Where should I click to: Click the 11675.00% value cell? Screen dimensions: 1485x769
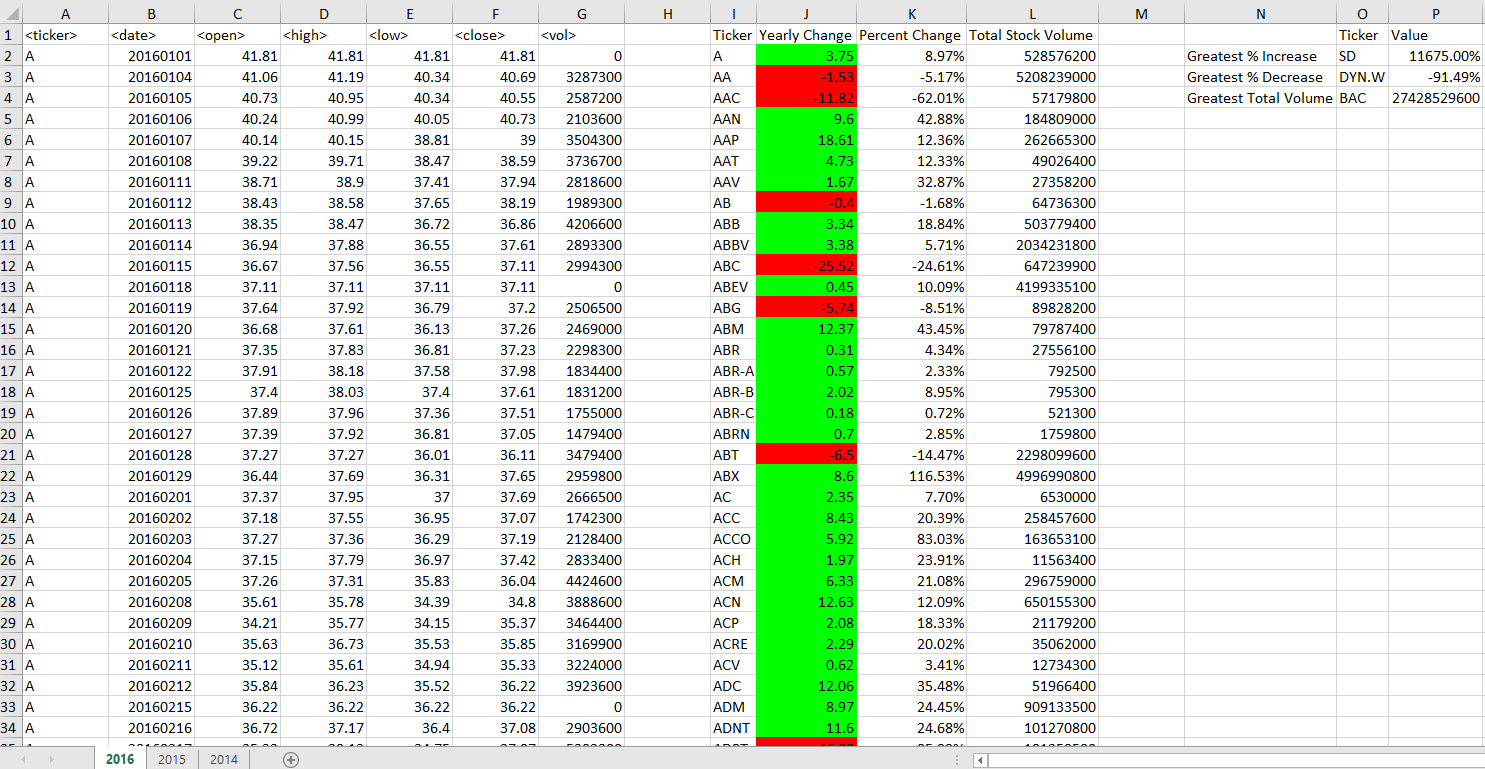(x=1435, y=56)
